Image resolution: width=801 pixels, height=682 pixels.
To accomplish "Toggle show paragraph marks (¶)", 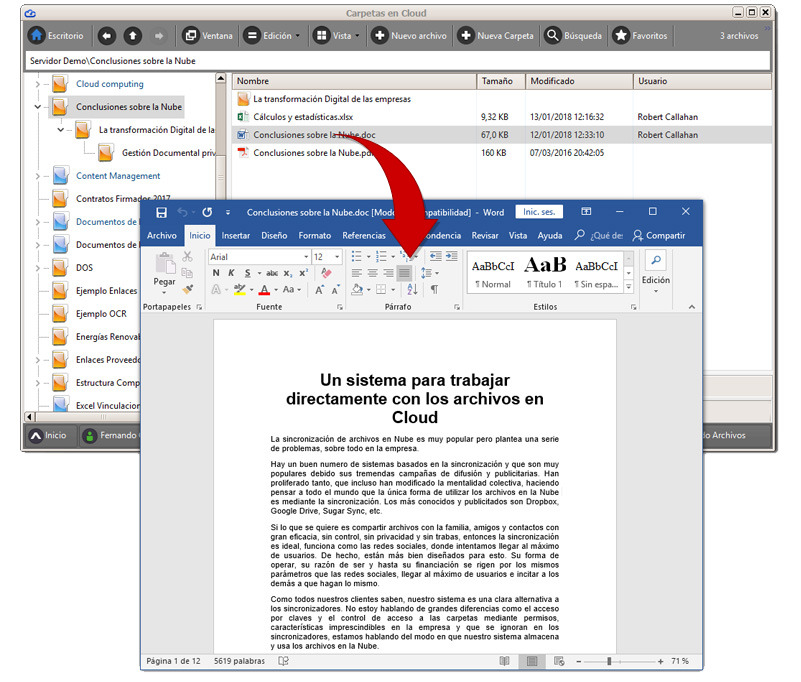I will pos(434,290).
